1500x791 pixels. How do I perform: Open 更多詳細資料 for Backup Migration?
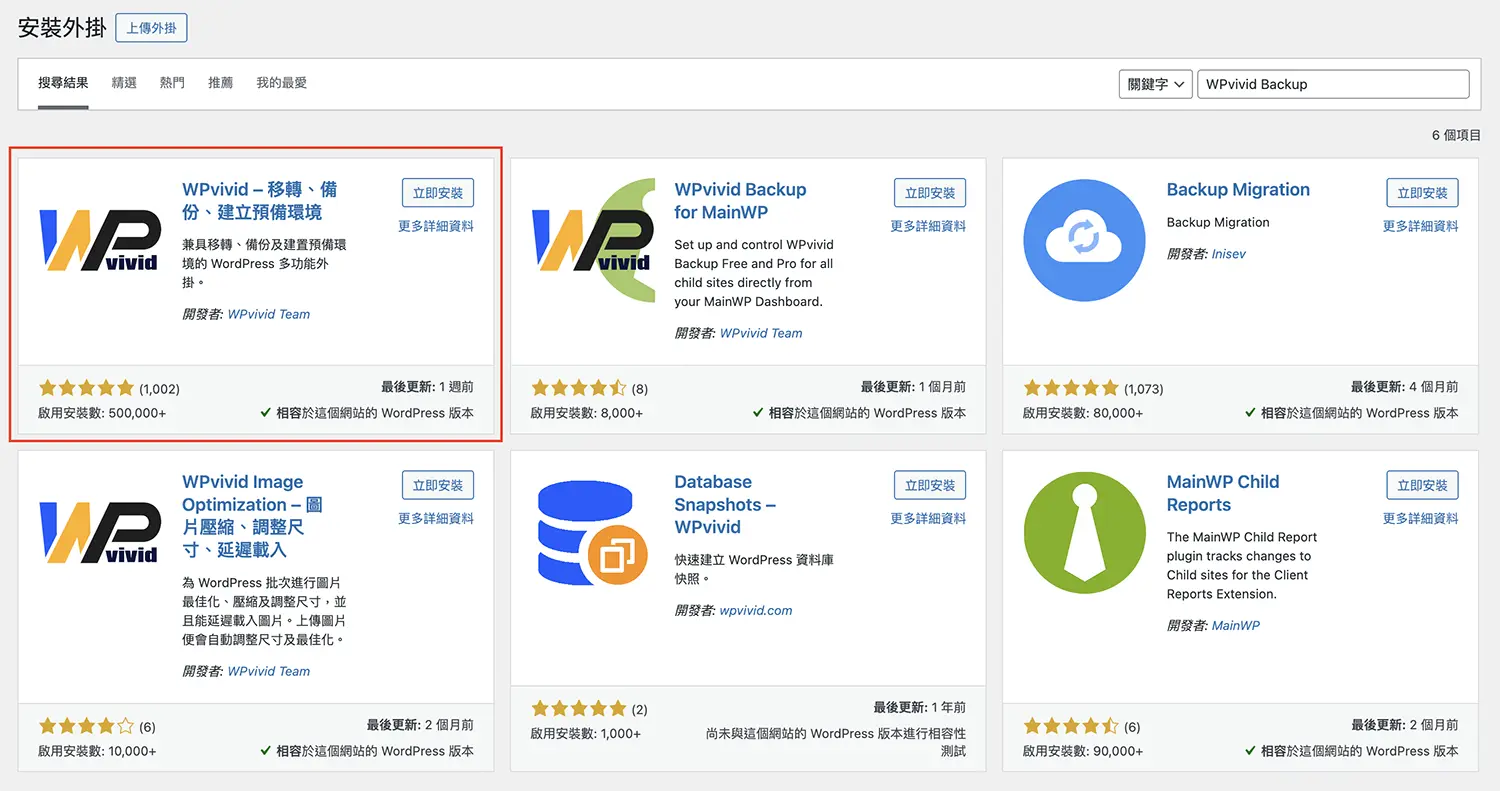point(1420,226)
